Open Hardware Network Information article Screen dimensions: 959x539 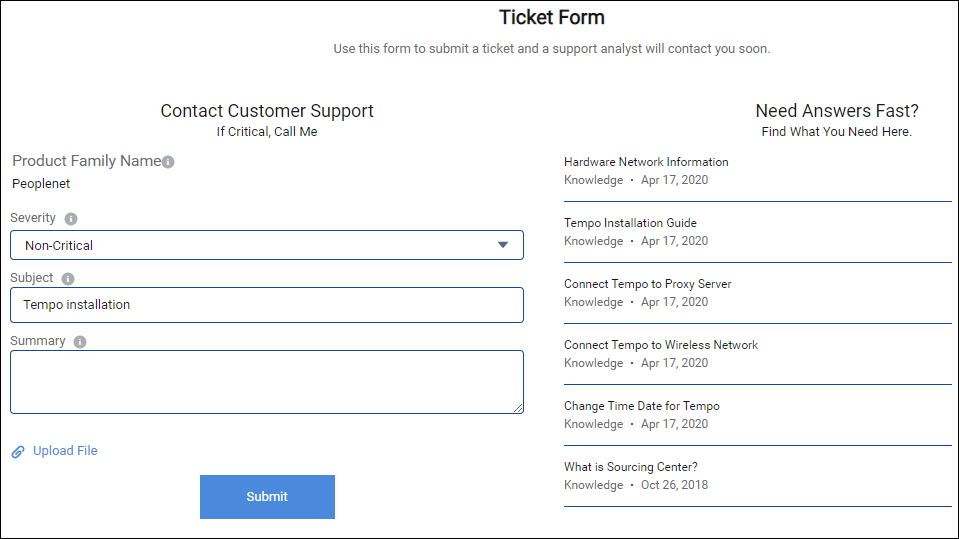(646, 162)
